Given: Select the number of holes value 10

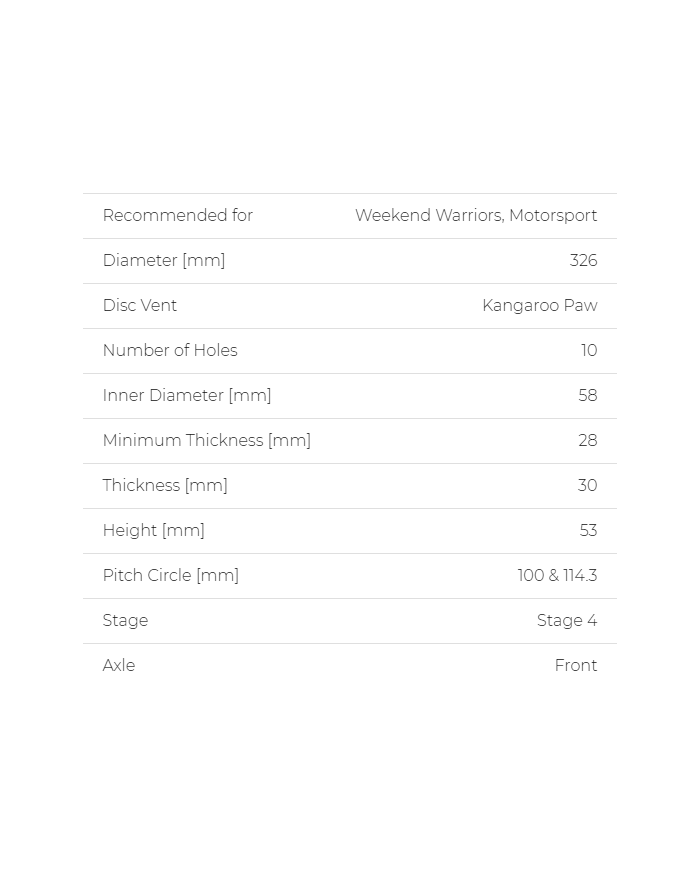Looking at the screenshot, I should pyautogui.click(x=589, y=351).
